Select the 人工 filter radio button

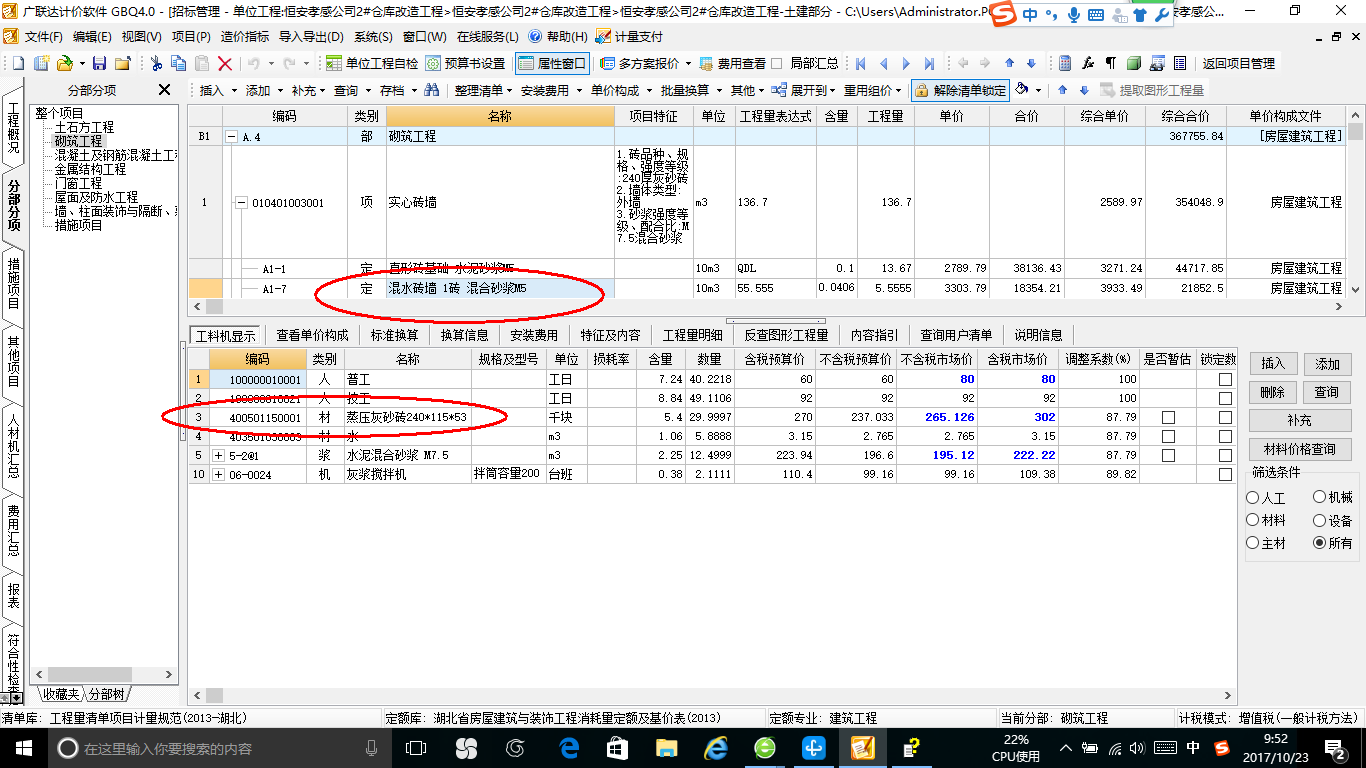point(1253,497)
